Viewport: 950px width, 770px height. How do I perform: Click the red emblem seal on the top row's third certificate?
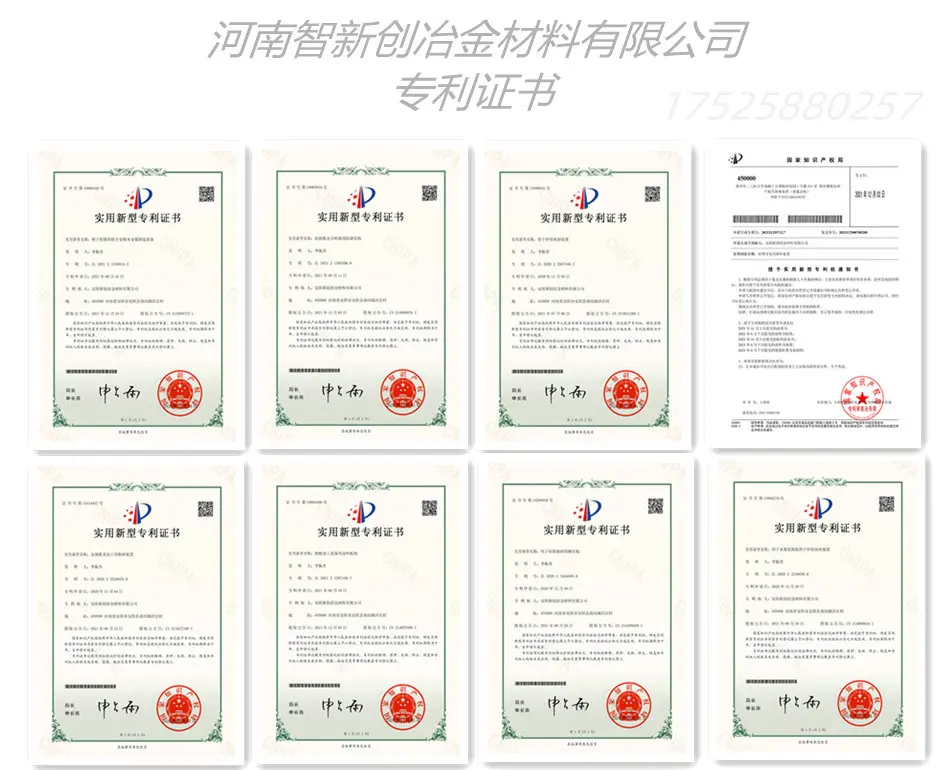625,392
